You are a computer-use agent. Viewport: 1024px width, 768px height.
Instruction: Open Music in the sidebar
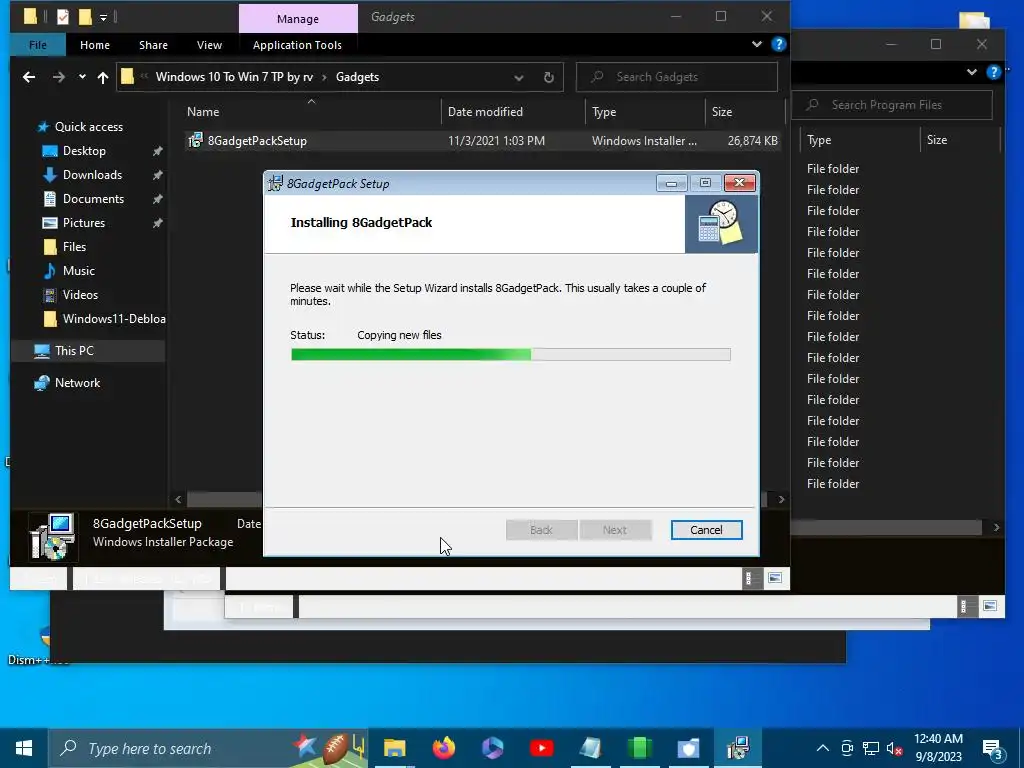(78, 271)
